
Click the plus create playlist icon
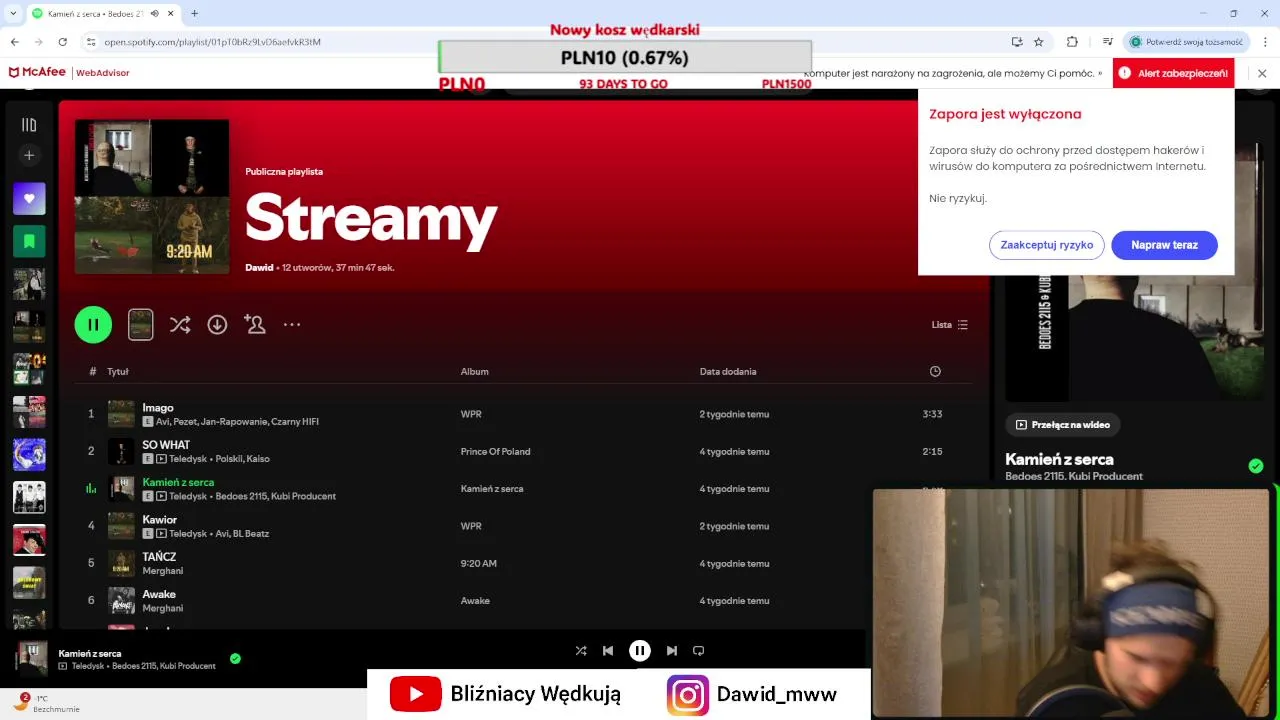(29, 155)
